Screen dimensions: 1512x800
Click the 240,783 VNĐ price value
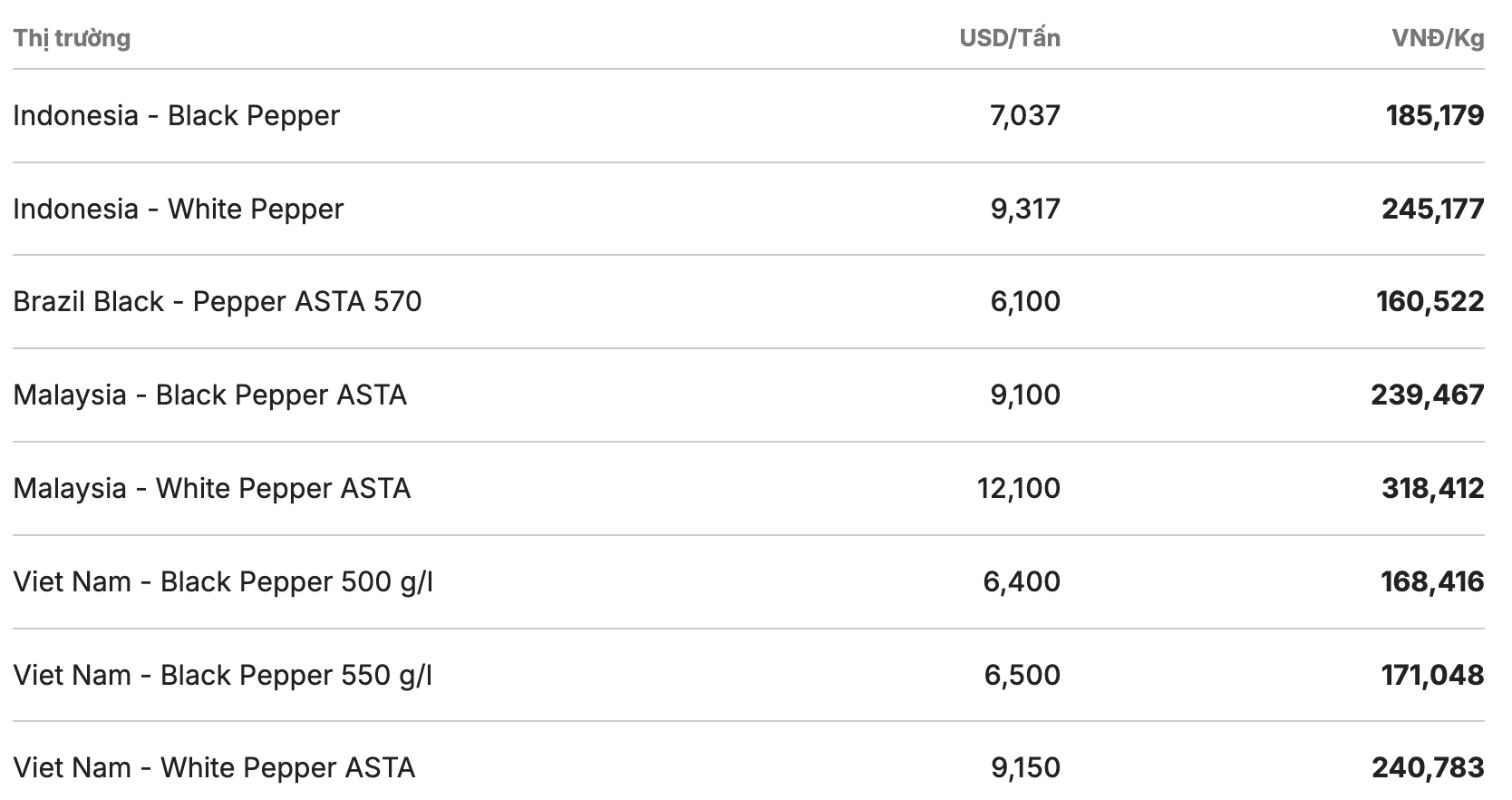click(x=1428, y=768)
